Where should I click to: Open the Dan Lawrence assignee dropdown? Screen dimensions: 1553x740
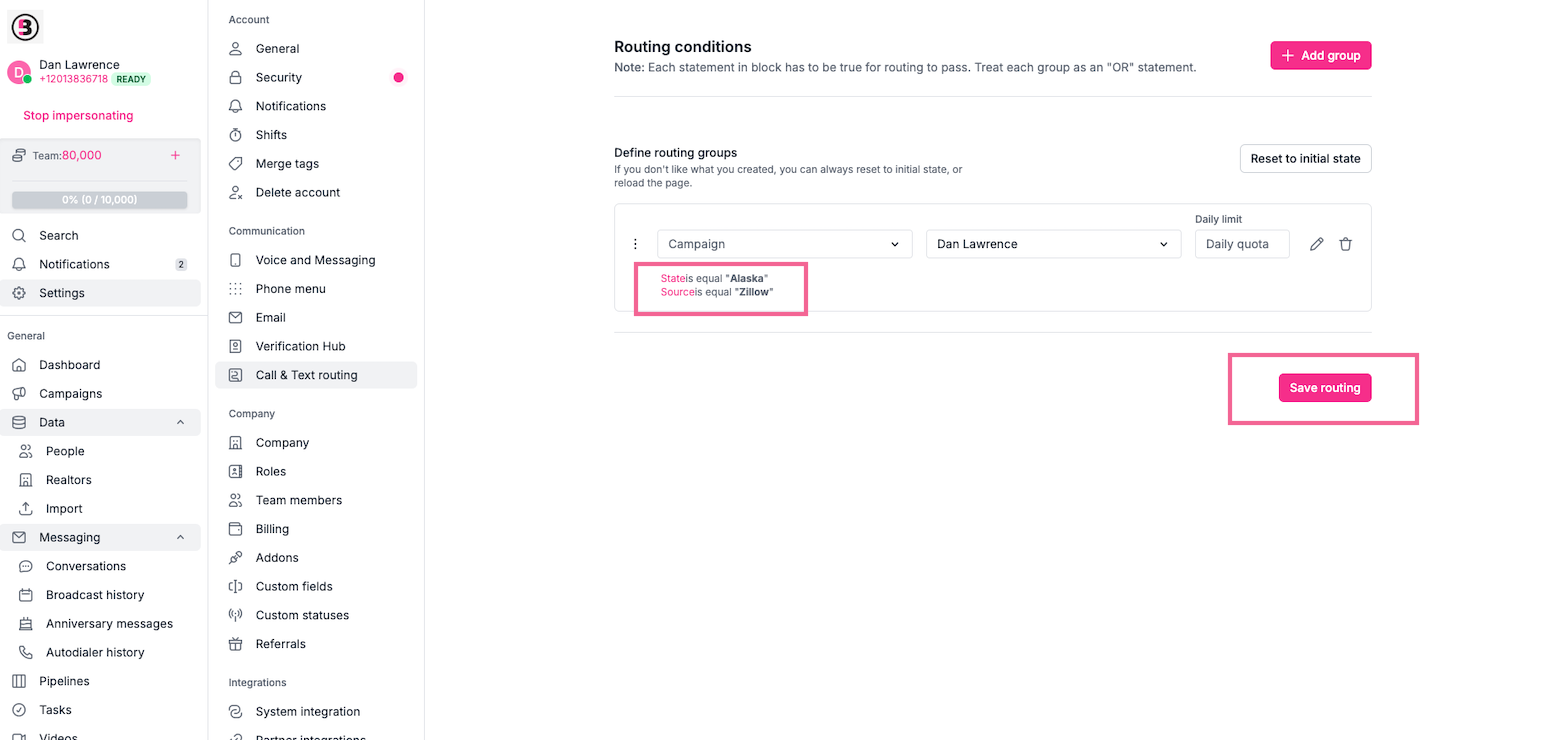pos(1052,243)
